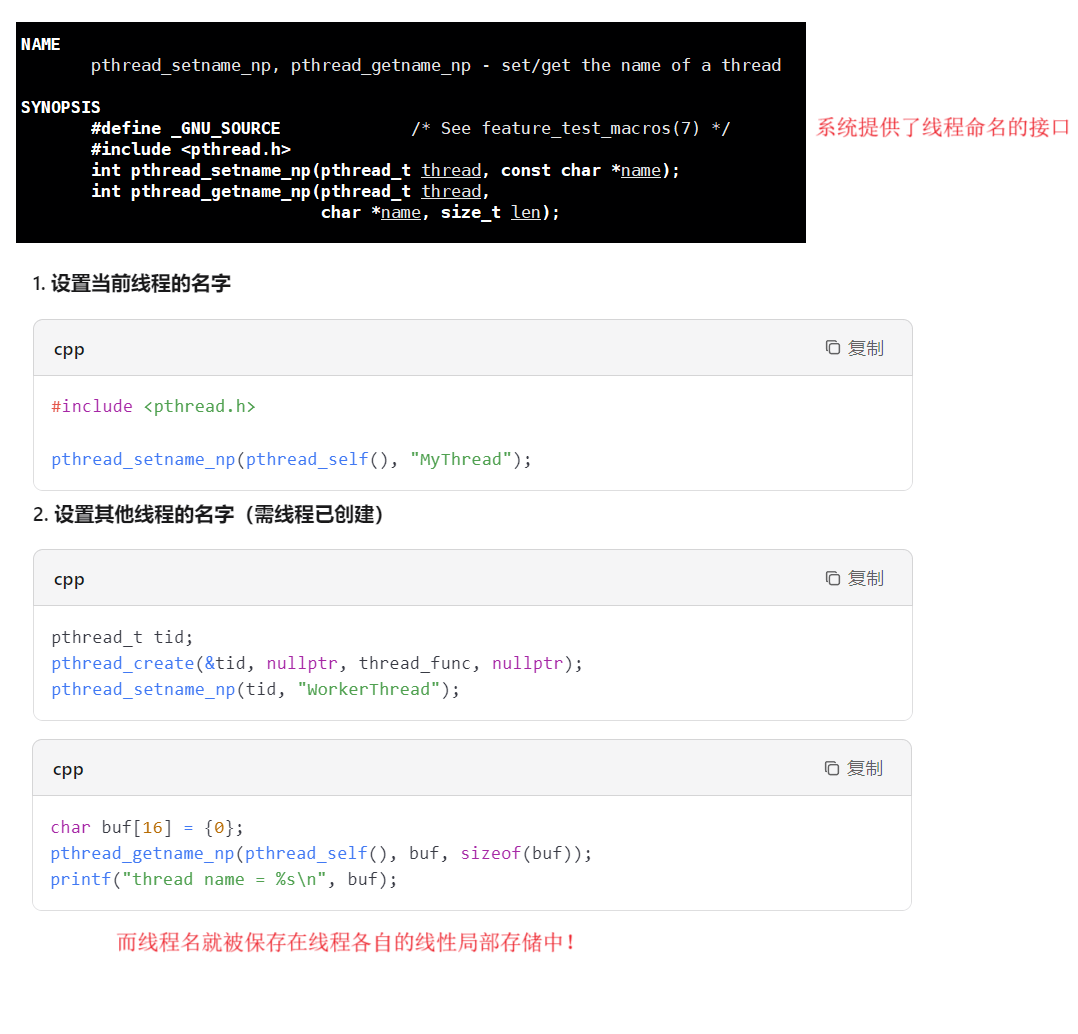1078x1034 pixels.
Task: Click the underlined 'name' before size_t
Action: [x=401, y=212]
